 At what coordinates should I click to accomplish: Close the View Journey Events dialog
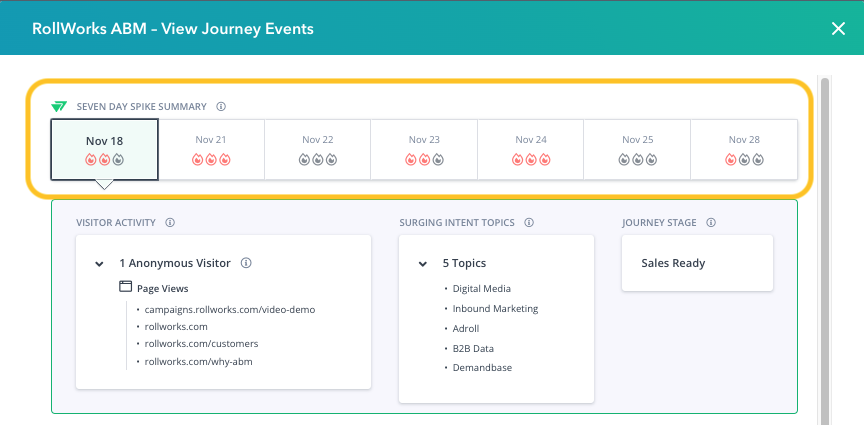click(x=838, y=29)
